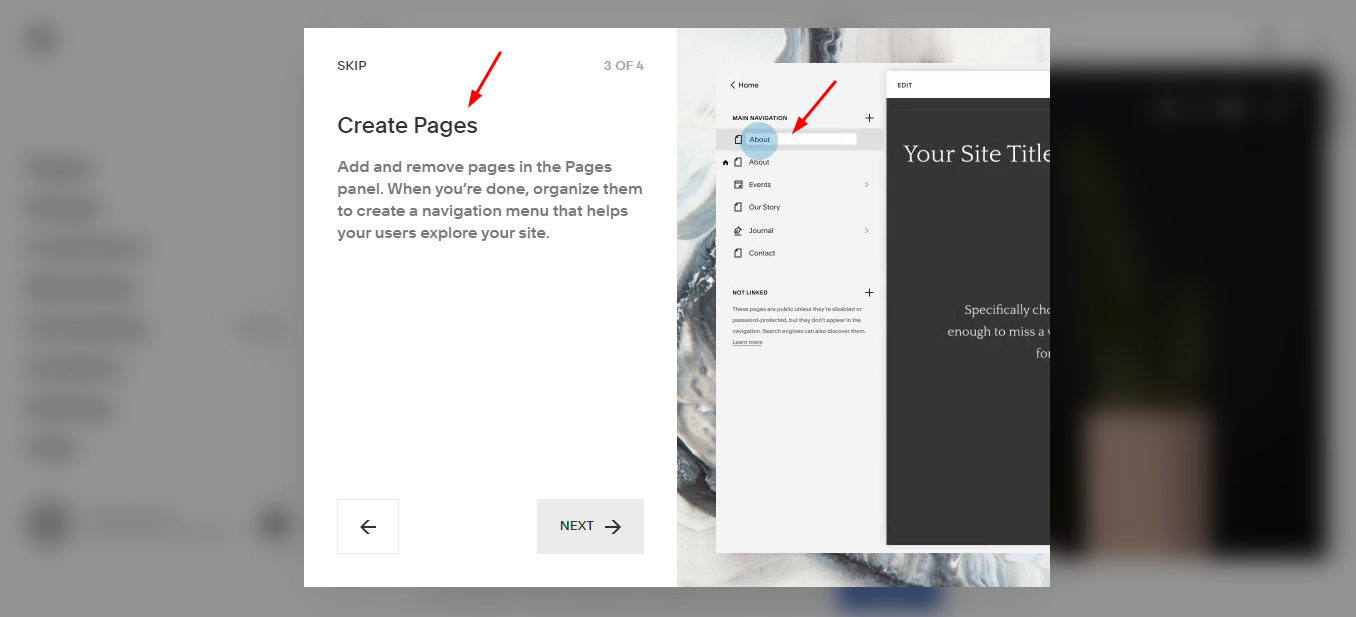Add a page with Not Linked plus icon
Screen dimensions: 1356x617
coord(869,293)
